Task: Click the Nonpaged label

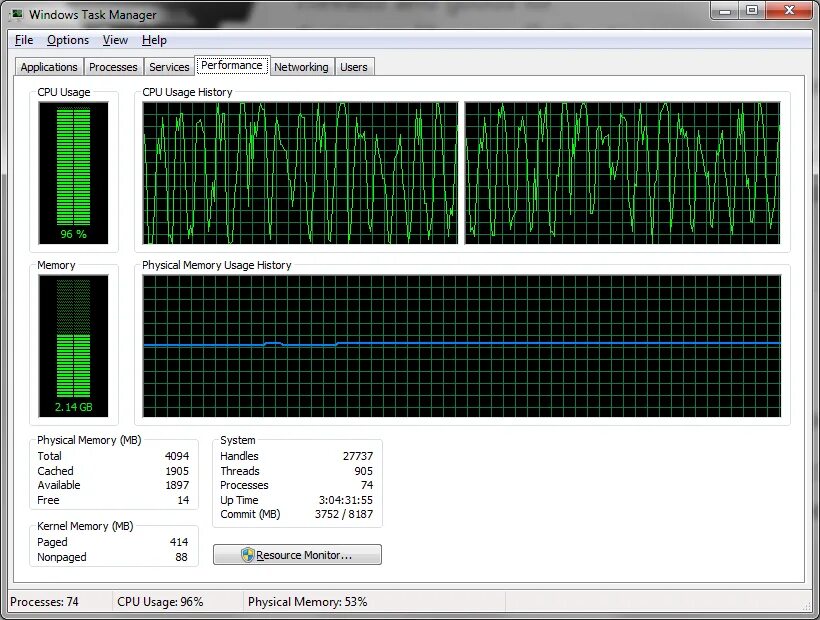Action: pos(62,557)
